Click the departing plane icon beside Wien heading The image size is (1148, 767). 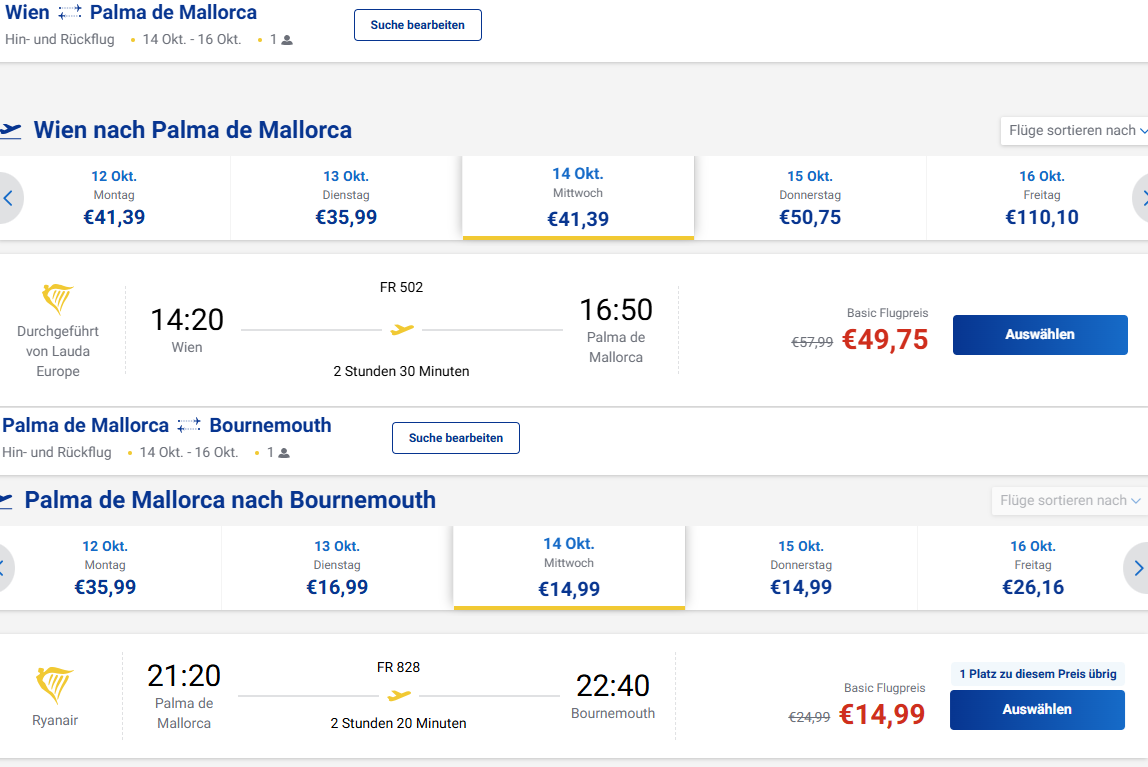click(x=10, y=130)
